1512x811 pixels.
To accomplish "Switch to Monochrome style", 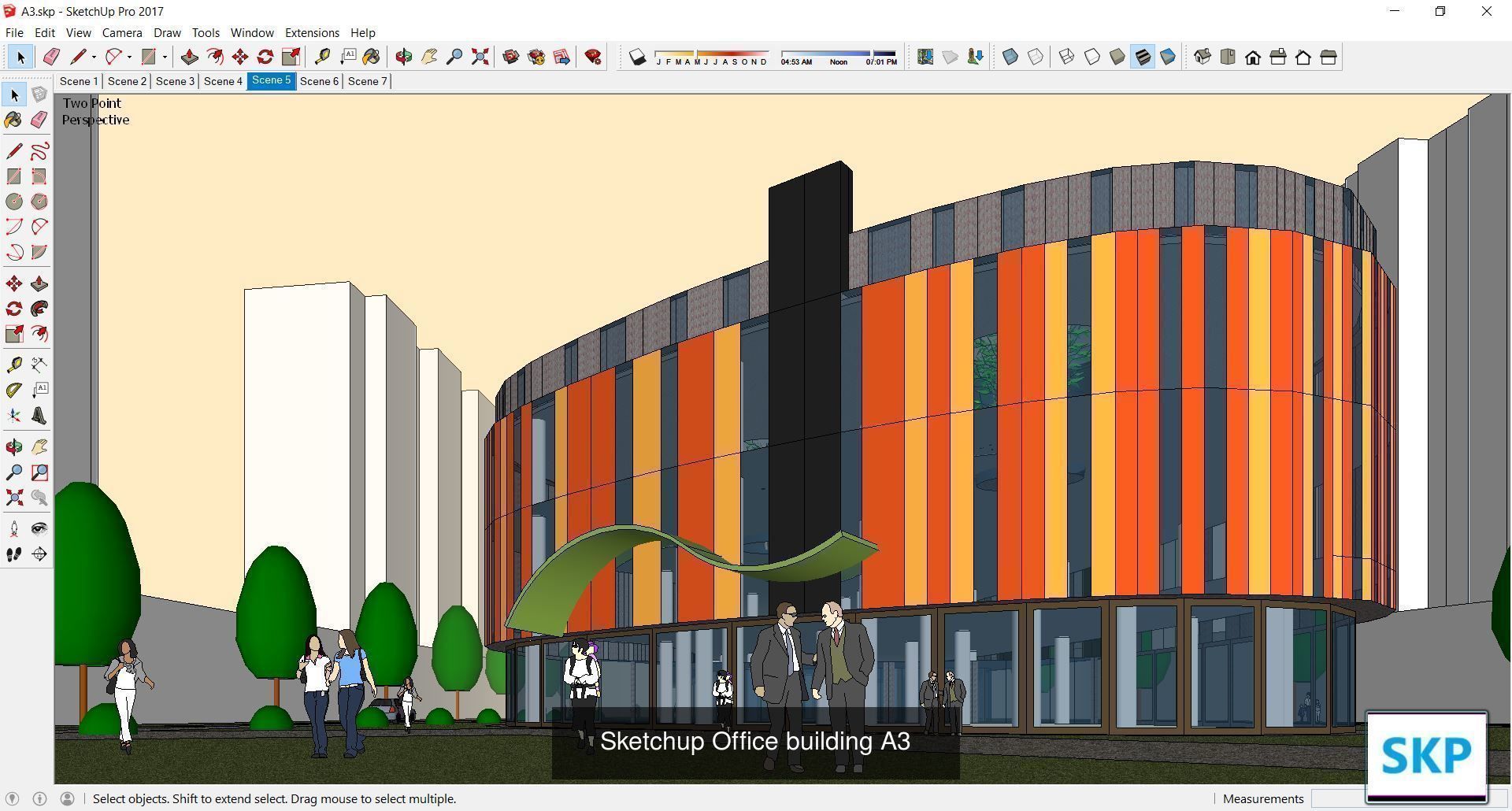I will coord(1168,57).
